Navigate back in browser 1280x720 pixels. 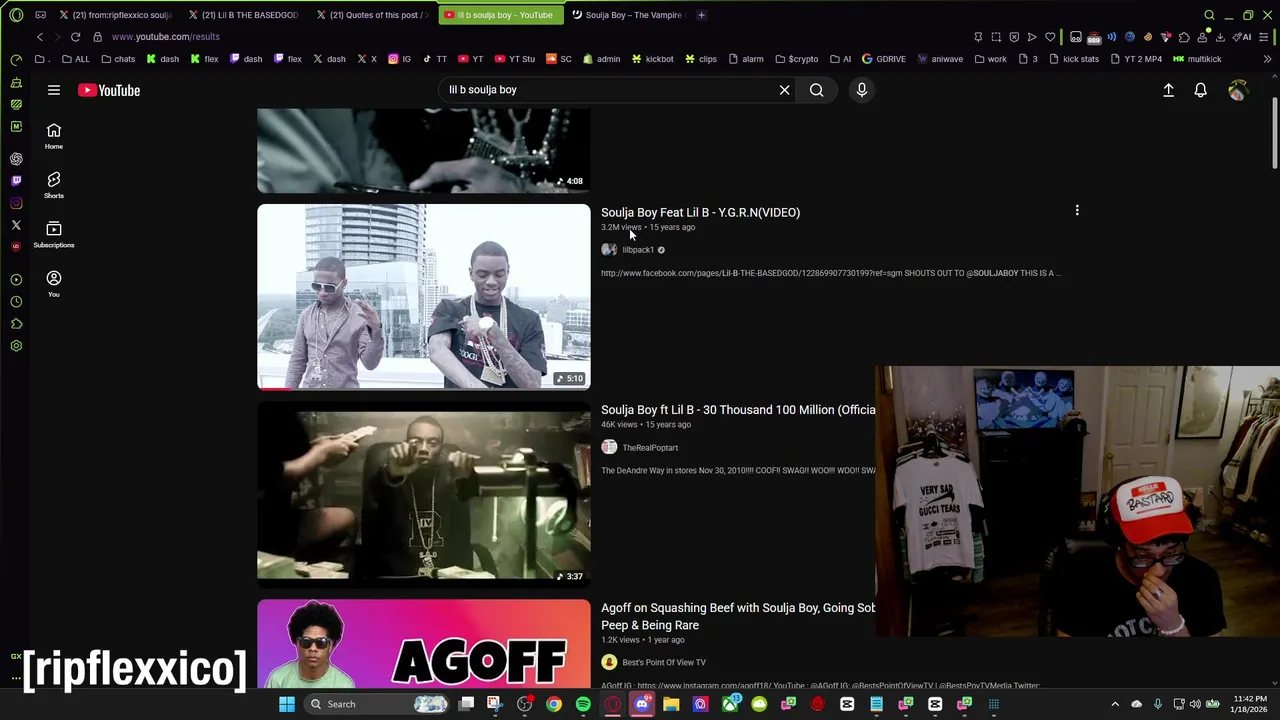40,37
